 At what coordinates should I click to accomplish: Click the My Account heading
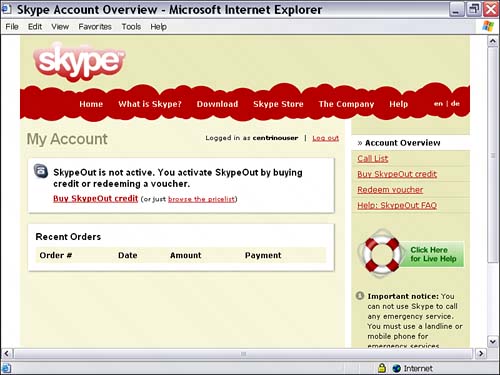click(x=67, y=139)
